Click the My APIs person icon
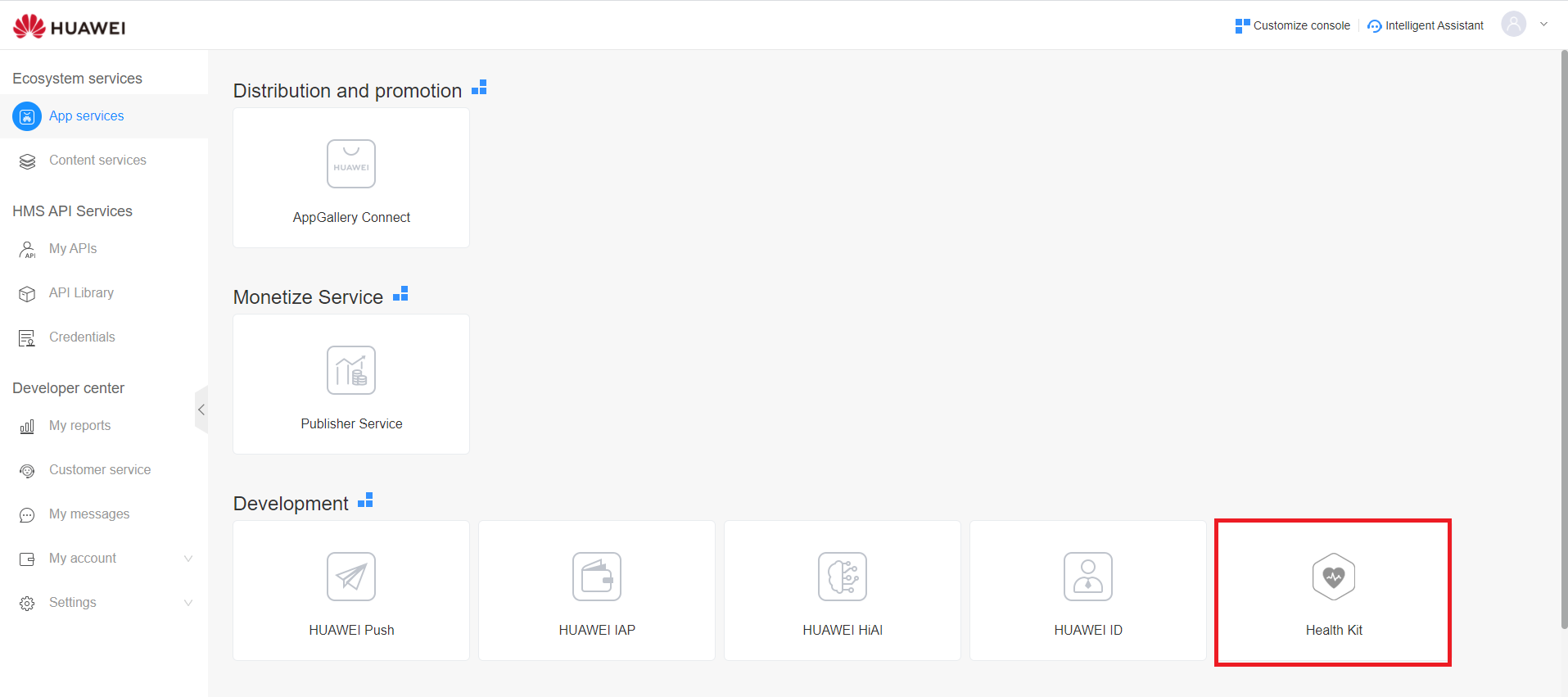Viewport: 1568px width, 697px height. [x=27, y=250]
